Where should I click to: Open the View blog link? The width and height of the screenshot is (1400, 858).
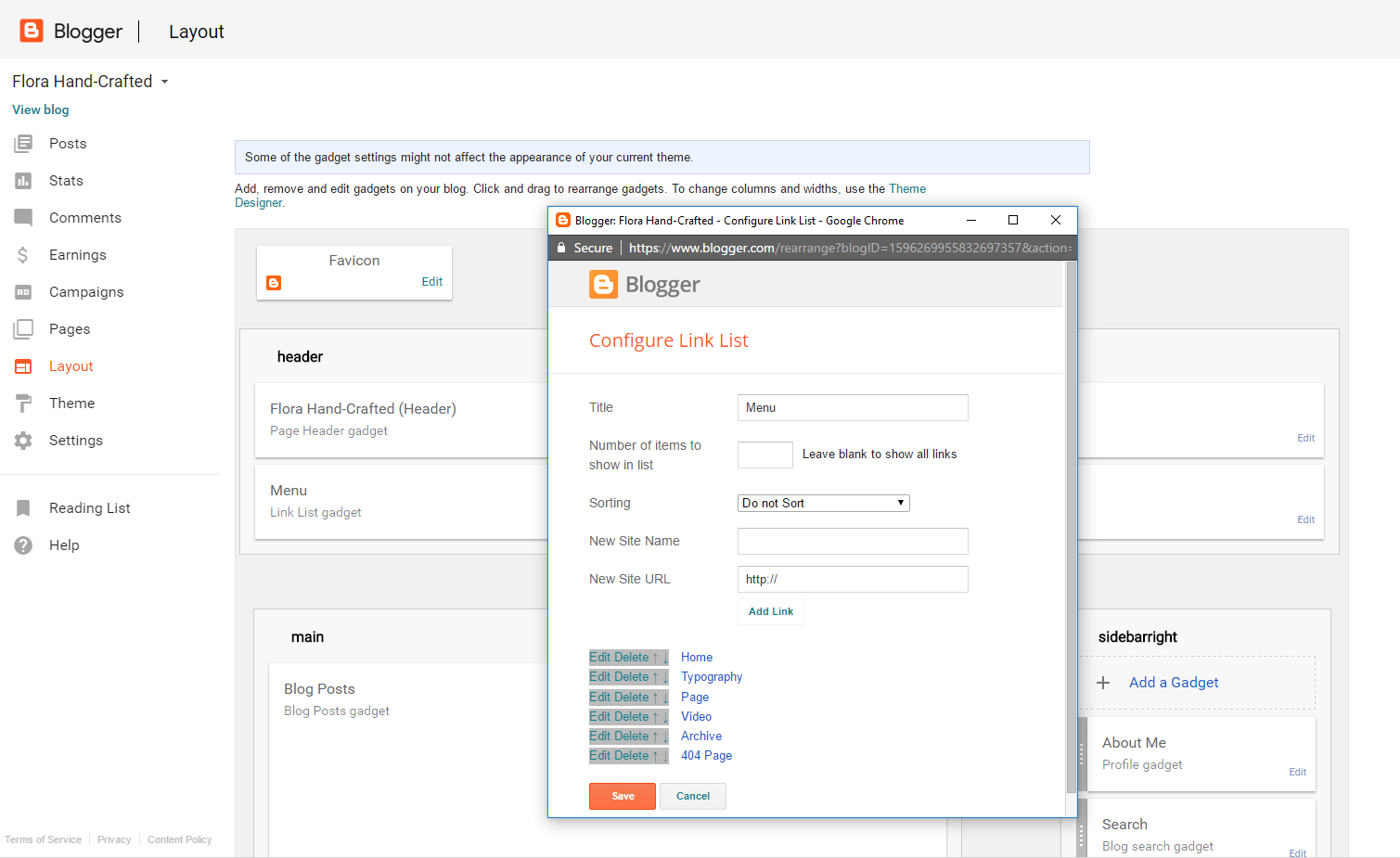41,109
